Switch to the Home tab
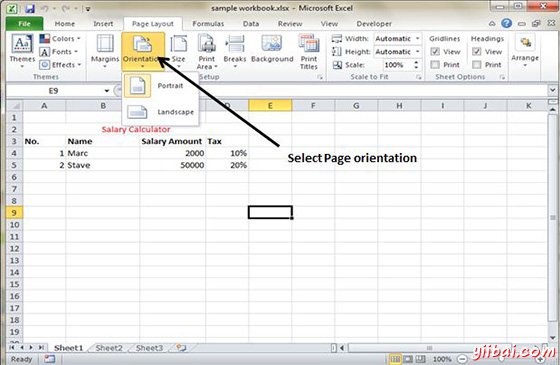Viewport: 560px width, 365px height. (65, 24)
